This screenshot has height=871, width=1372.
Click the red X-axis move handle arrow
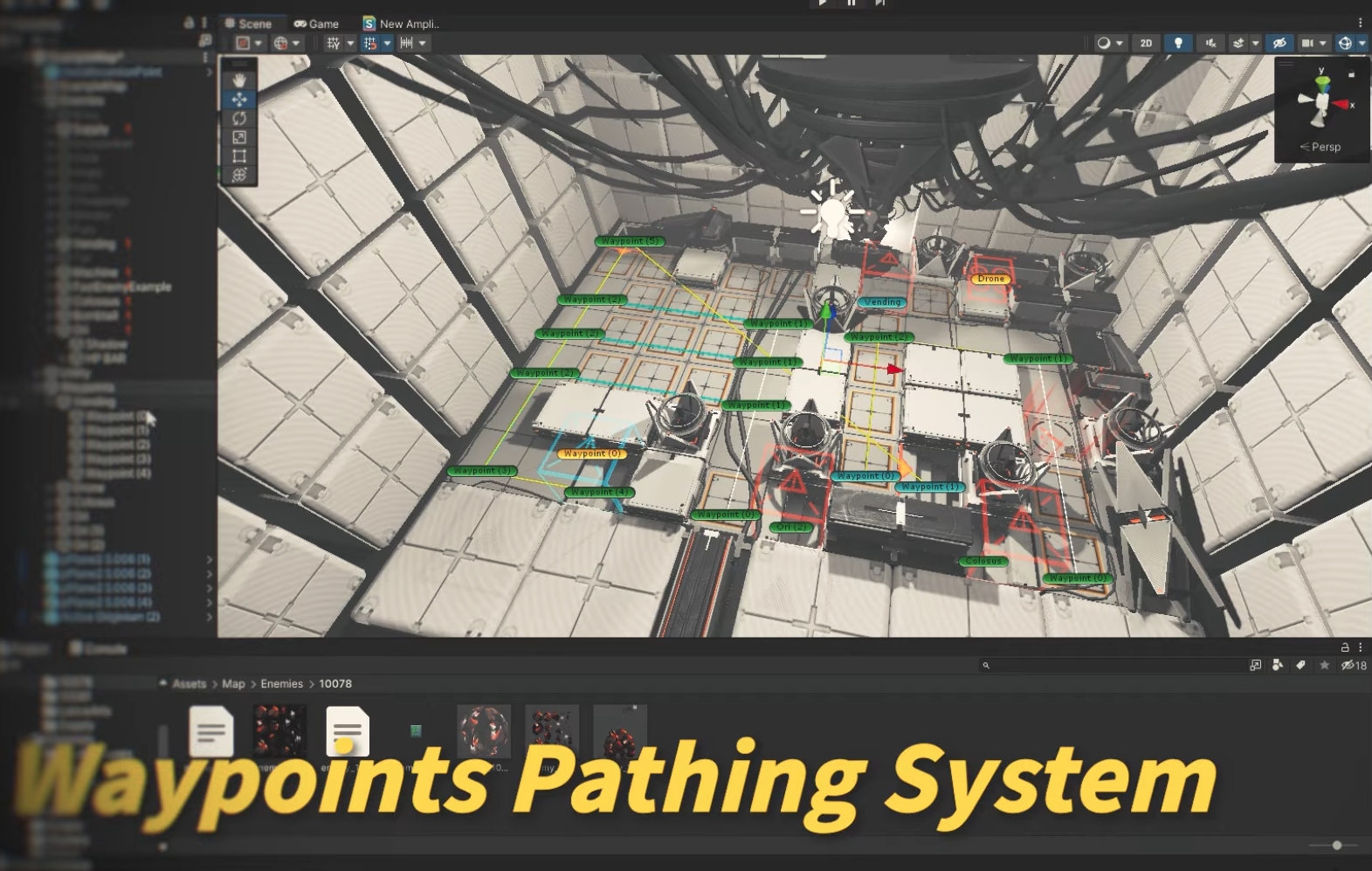tap(894, 370)
